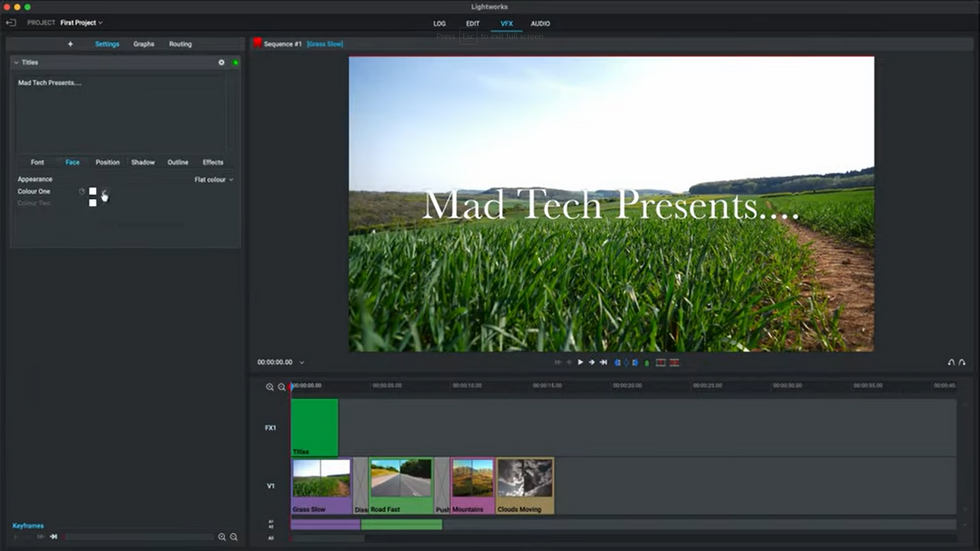Open the Effects tab in Titles
The image size is (980, 551).
pos(212,162)
